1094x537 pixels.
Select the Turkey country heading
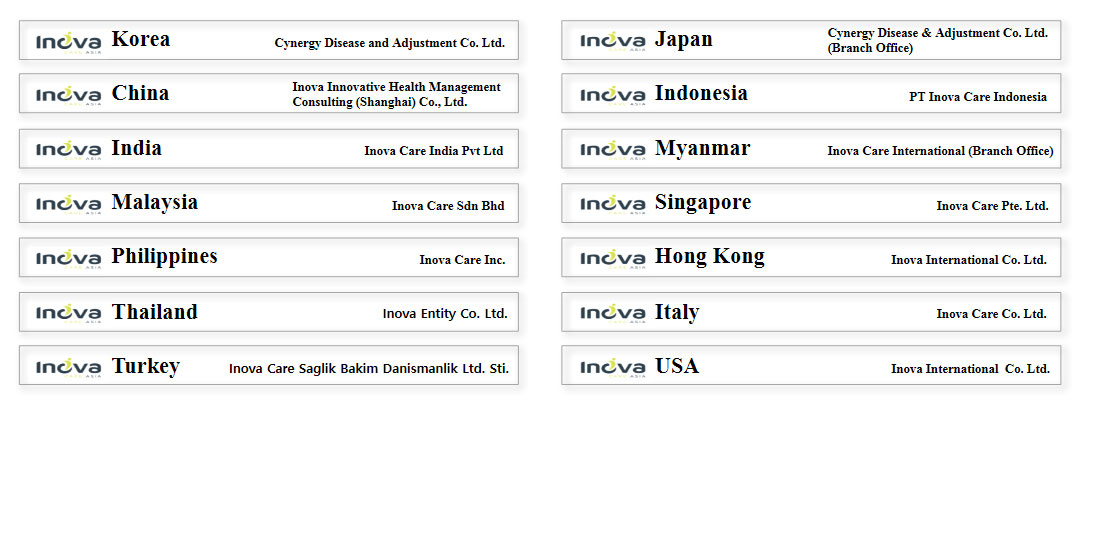(146, 367)
